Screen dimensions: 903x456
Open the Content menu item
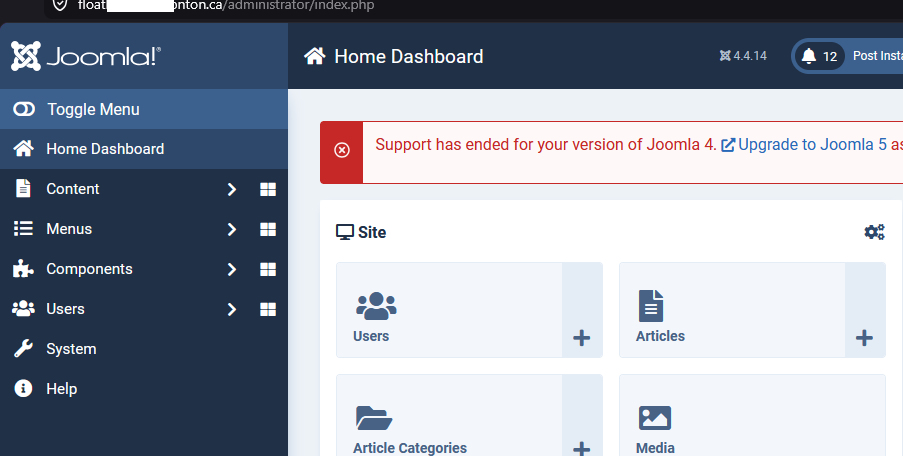pos(73,189)
